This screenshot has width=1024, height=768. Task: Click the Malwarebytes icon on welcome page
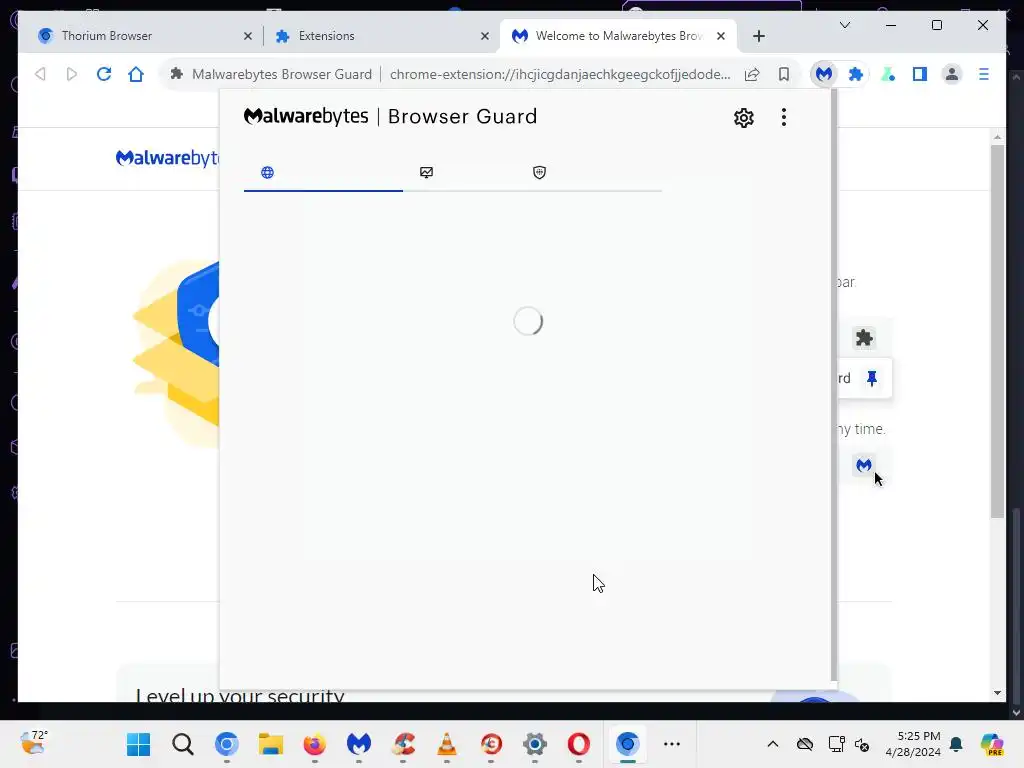click(x=863, y=465)
